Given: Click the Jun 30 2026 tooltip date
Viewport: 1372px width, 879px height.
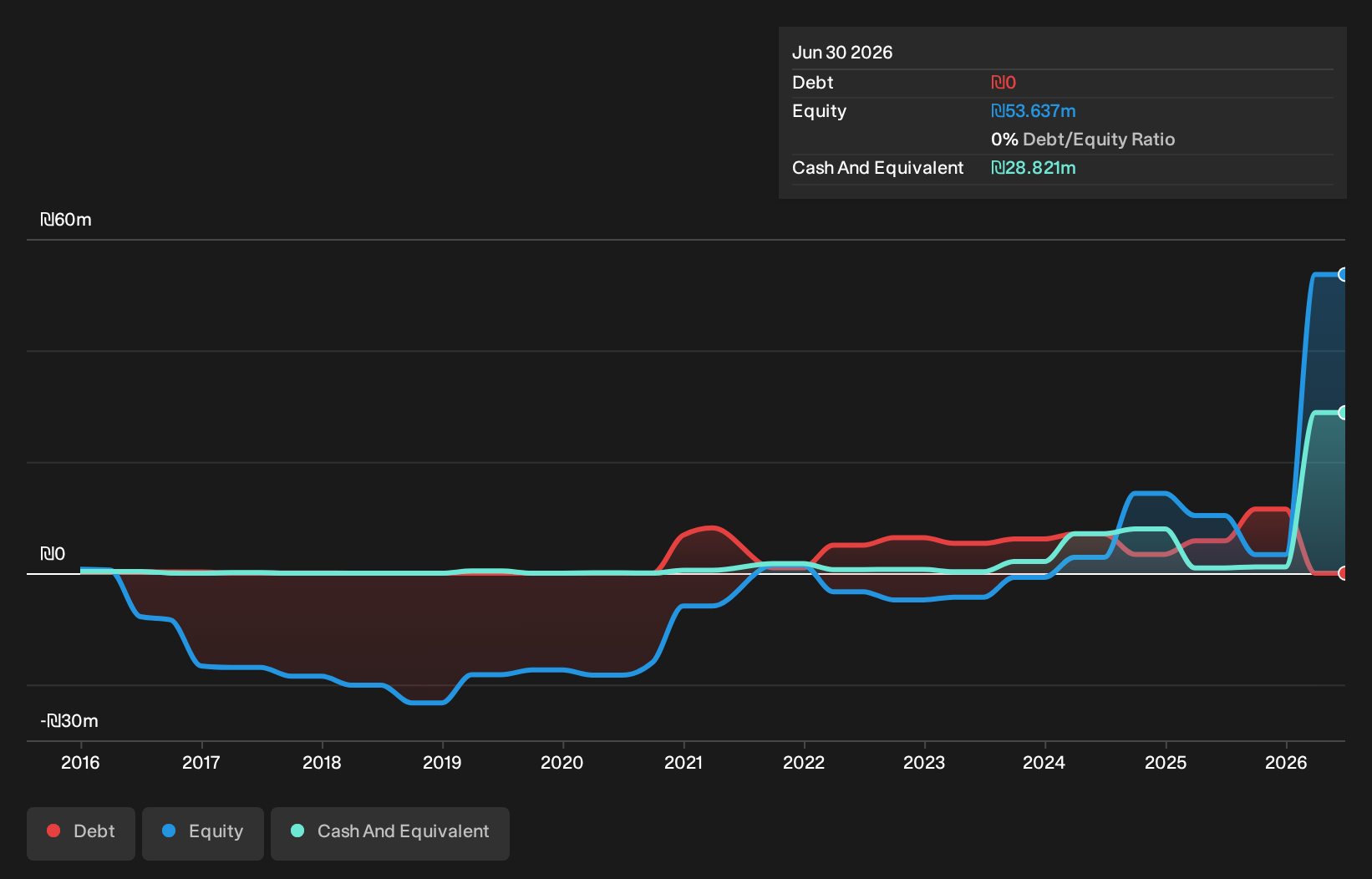Looking at the screenshot, I should [842, 53].
